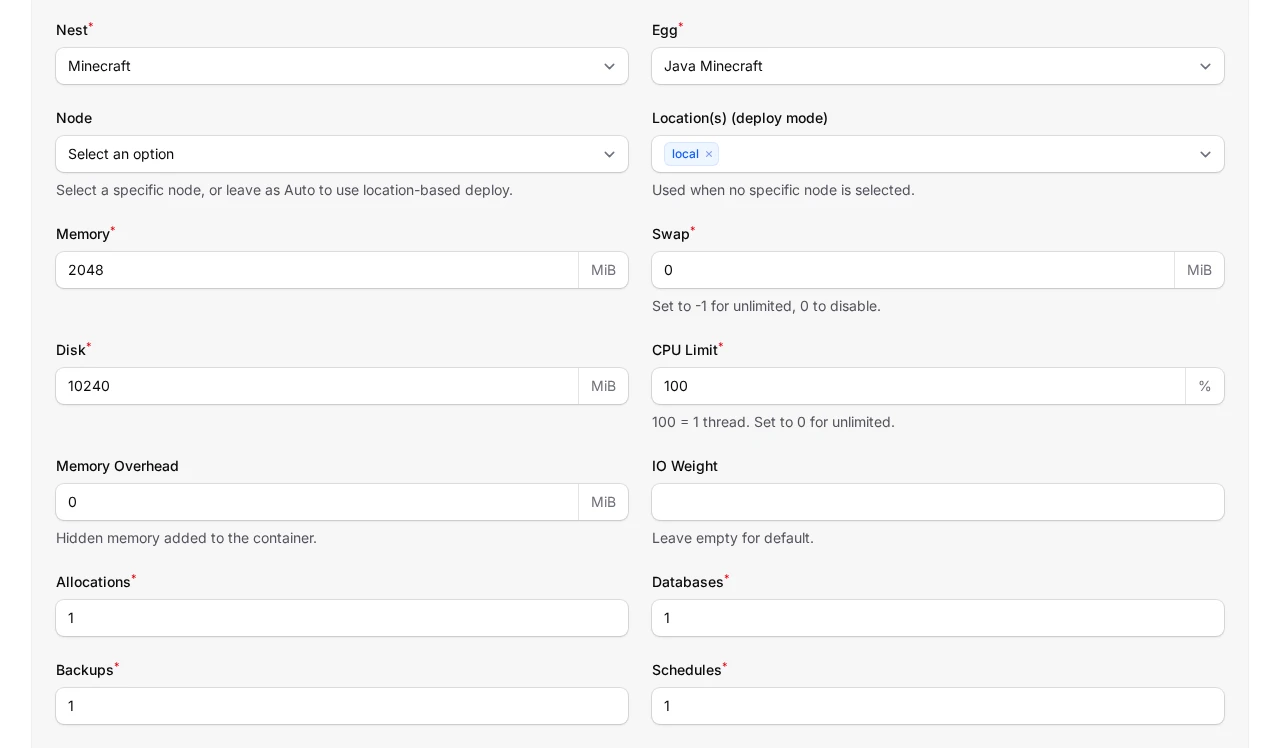Viewport: 1280px width, 748px height.
Task: Expand the Location(s) deploy mode dropdown arrow
Action: 1205,154
